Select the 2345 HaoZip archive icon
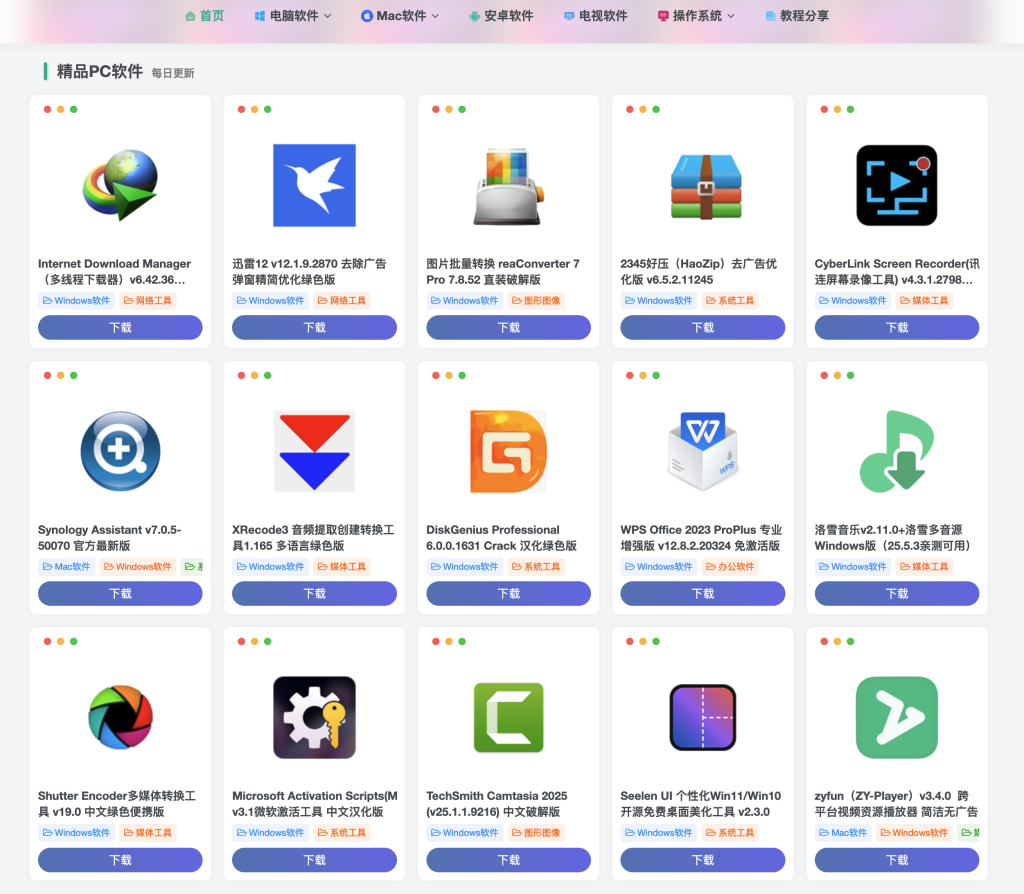Viewport: 1024px width, 894px height. (x=702, y=185)
